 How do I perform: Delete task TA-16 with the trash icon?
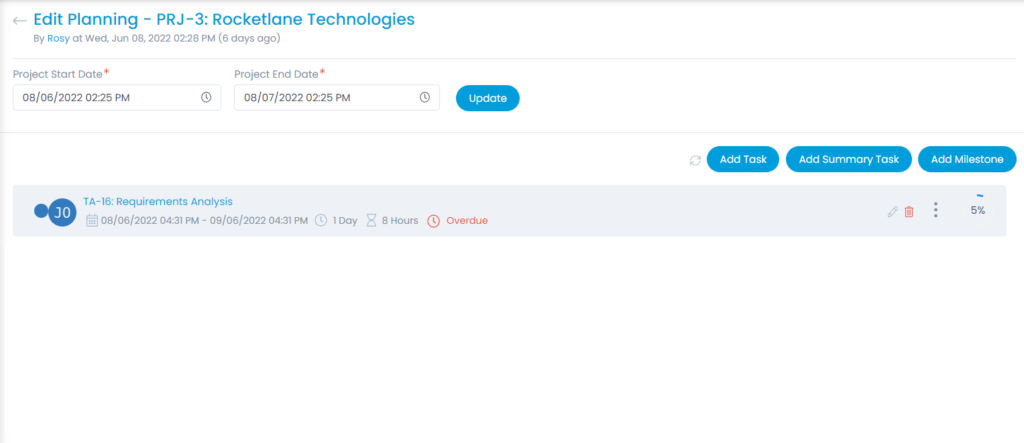coord(908,212)
